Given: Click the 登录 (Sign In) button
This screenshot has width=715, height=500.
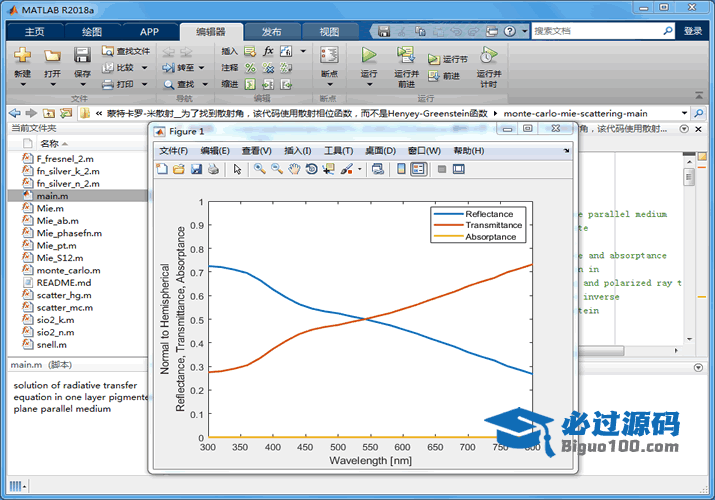Looking at the screenshot, I should [x=693, y=31].
